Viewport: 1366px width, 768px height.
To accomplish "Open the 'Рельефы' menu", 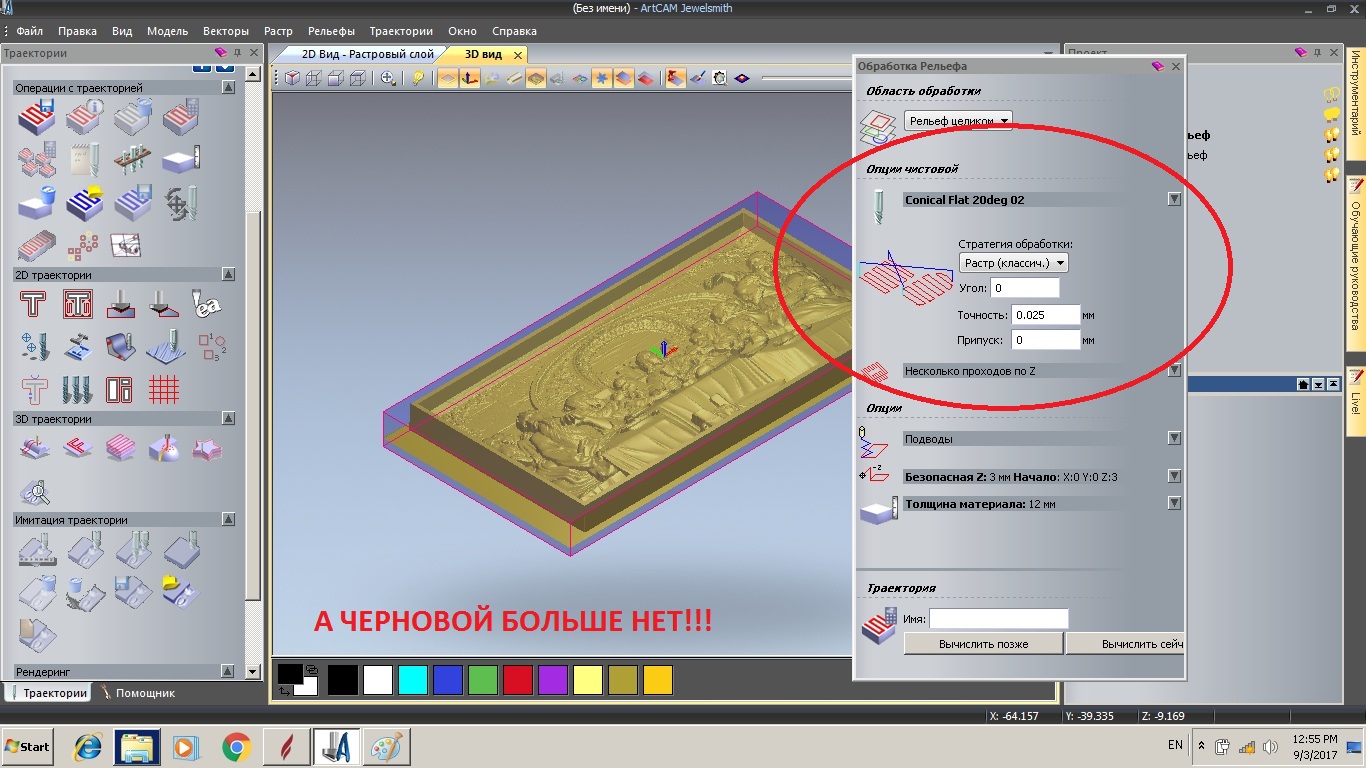I will click(x=331, y=31).
